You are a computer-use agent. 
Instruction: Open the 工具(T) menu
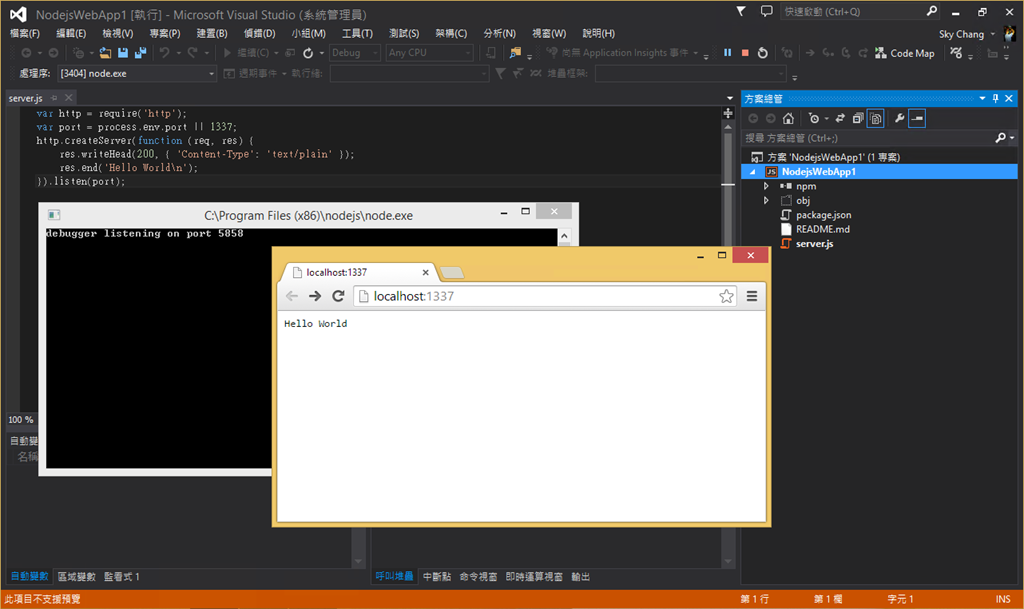tap(357, 33)
